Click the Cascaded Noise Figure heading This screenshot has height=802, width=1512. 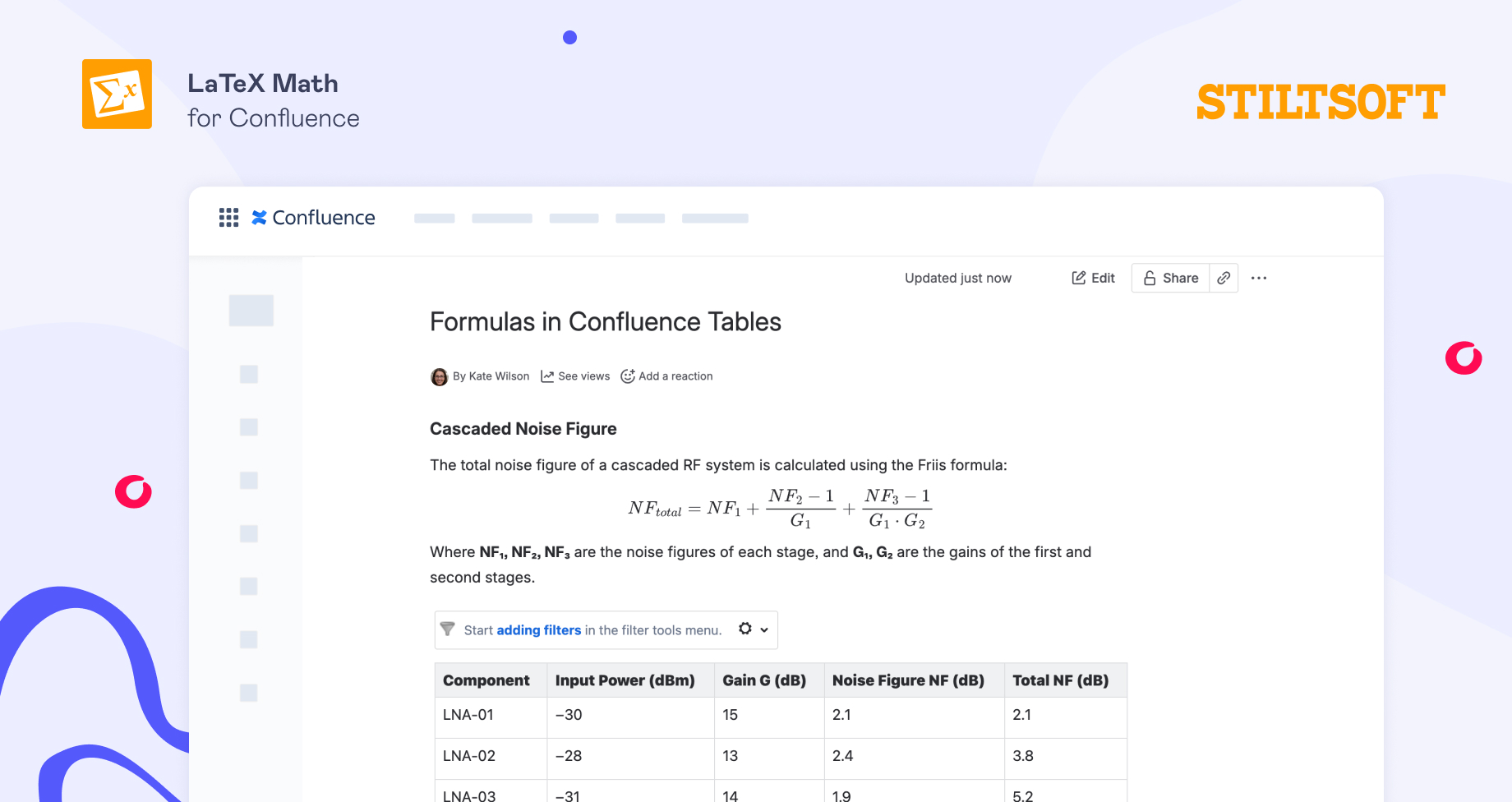[523, 429]
